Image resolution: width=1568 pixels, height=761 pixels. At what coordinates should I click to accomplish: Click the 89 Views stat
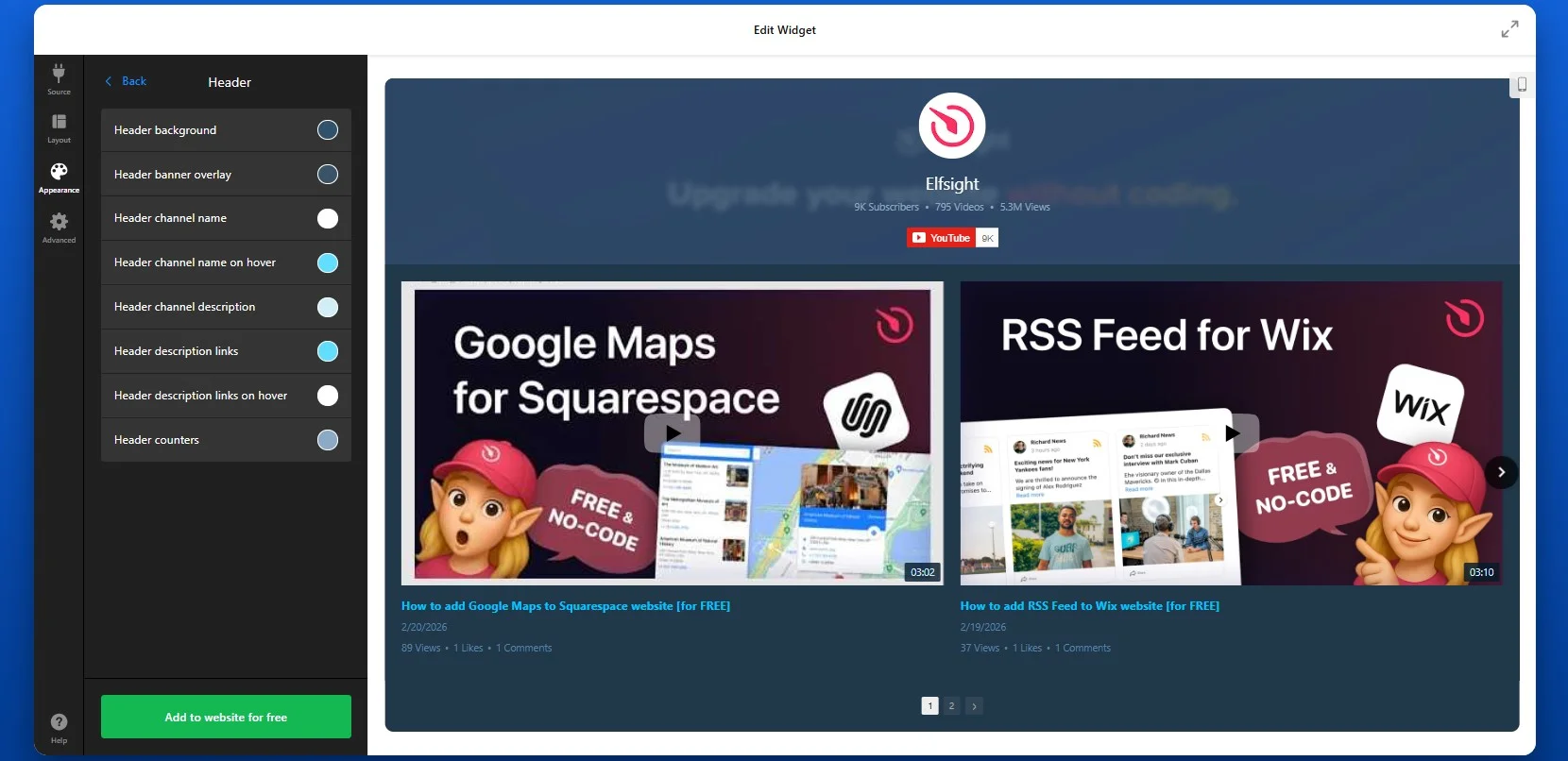421,648
